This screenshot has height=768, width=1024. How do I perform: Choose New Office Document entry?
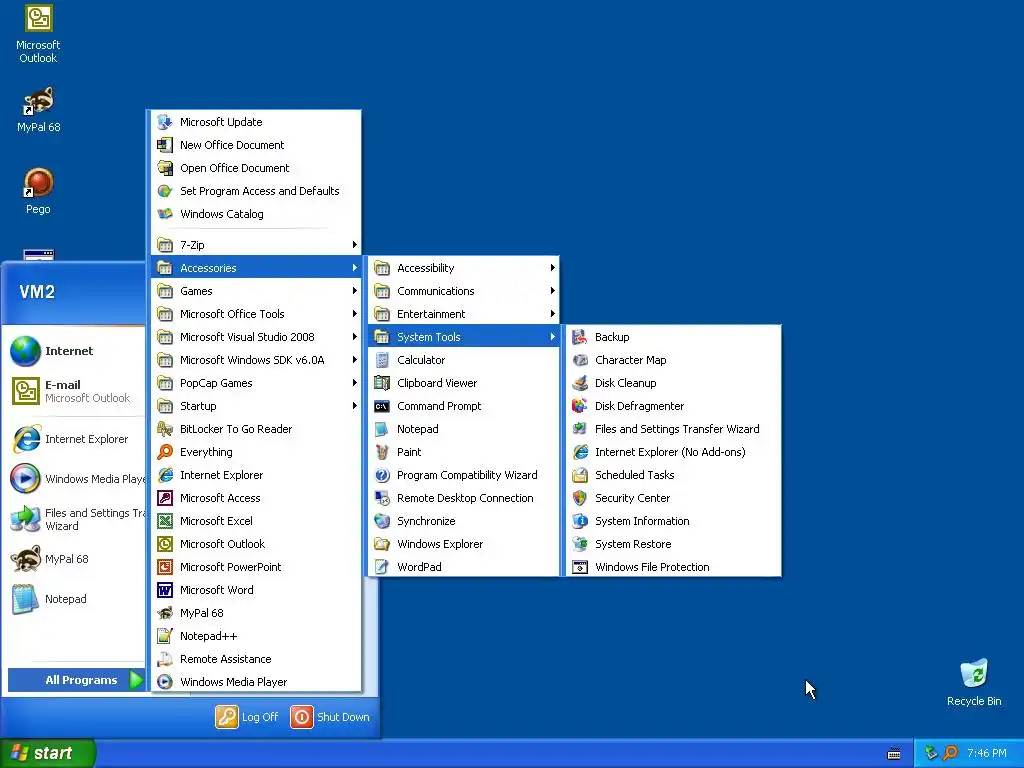click(256, 145)
